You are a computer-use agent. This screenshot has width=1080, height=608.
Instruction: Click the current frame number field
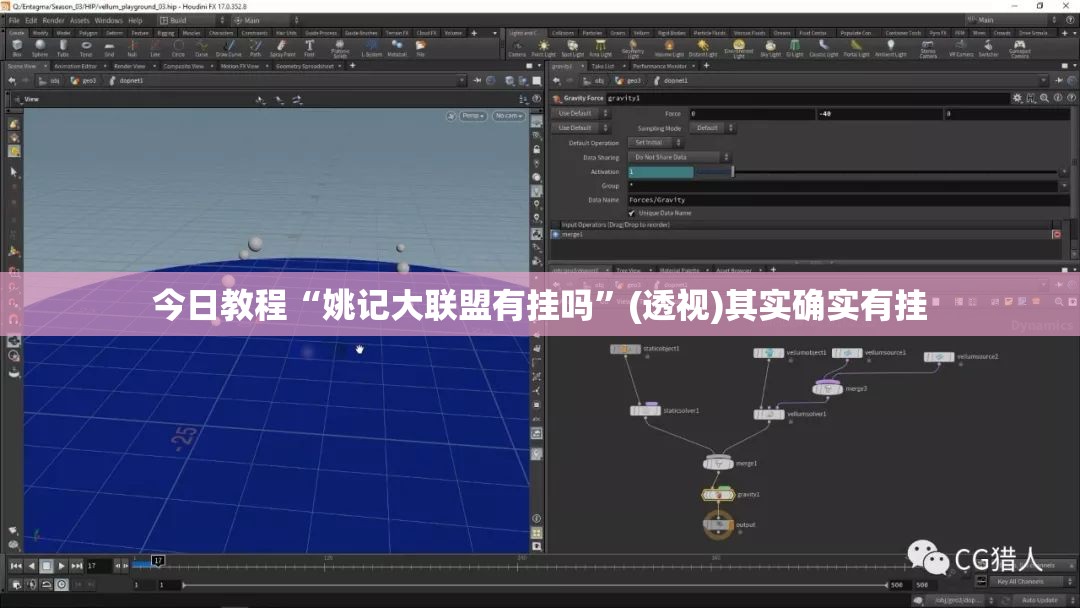click(x=98, y=566)
